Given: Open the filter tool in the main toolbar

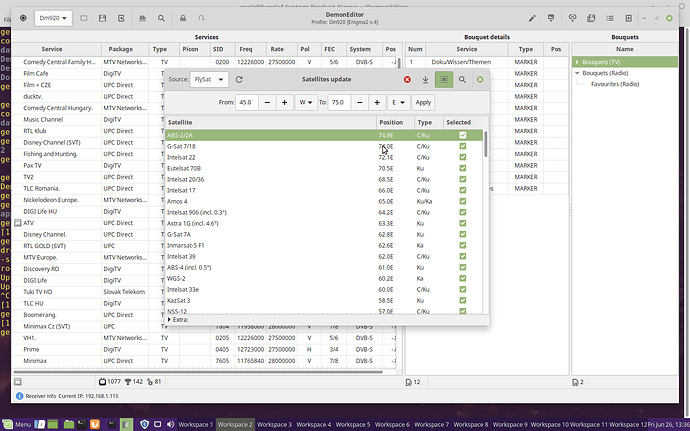Looking at the screenshot, I should pyautogui.click(x=143, y=18).
